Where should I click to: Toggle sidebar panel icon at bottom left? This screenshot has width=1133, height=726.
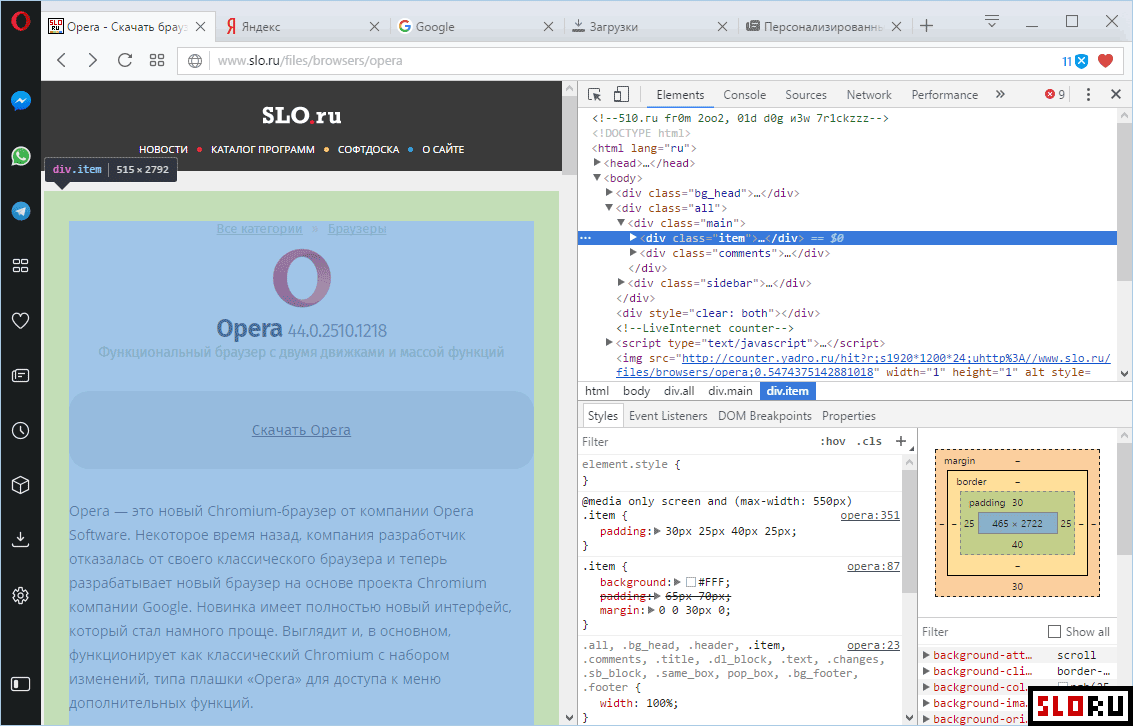[20, 683]
